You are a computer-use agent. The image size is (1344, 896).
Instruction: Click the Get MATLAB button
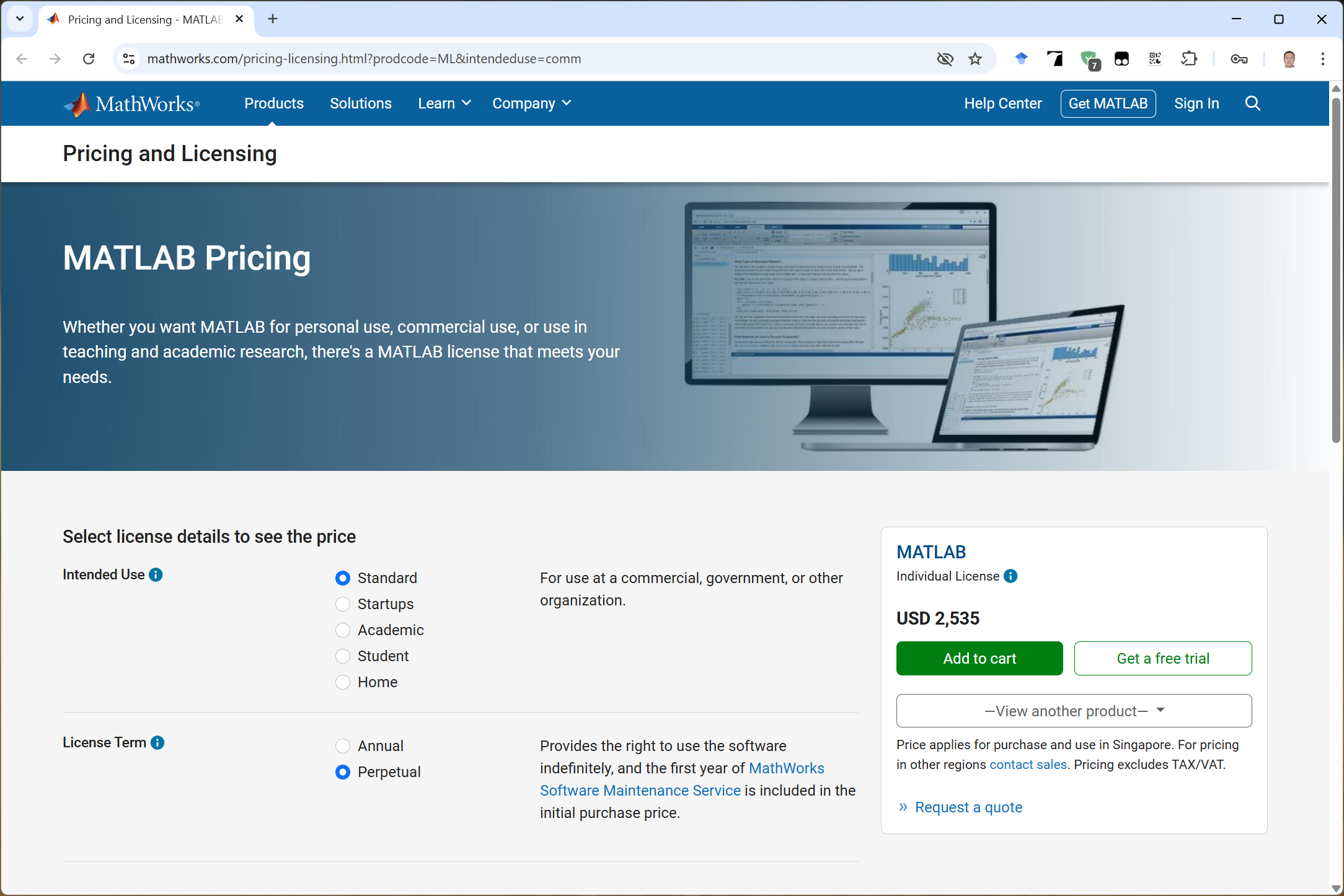click(1108, 103)
